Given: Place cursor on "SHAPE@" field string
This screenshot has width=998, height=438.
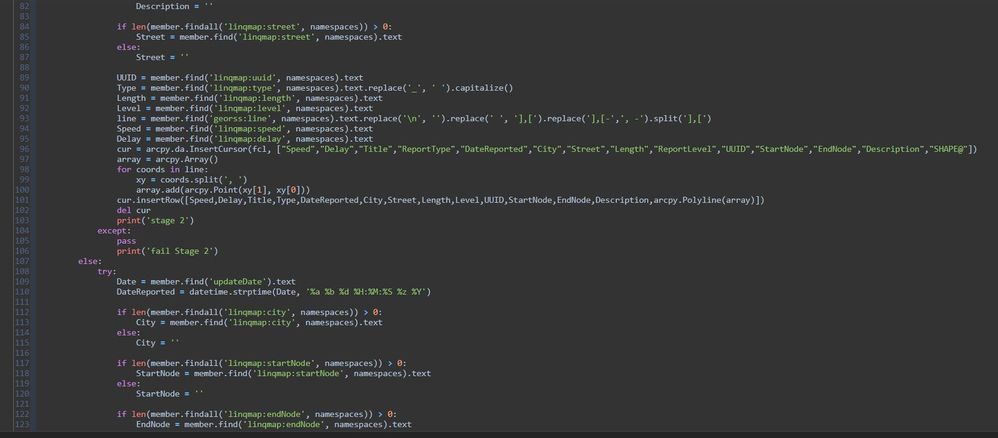Looking at the screenshot, I should 948,149.
